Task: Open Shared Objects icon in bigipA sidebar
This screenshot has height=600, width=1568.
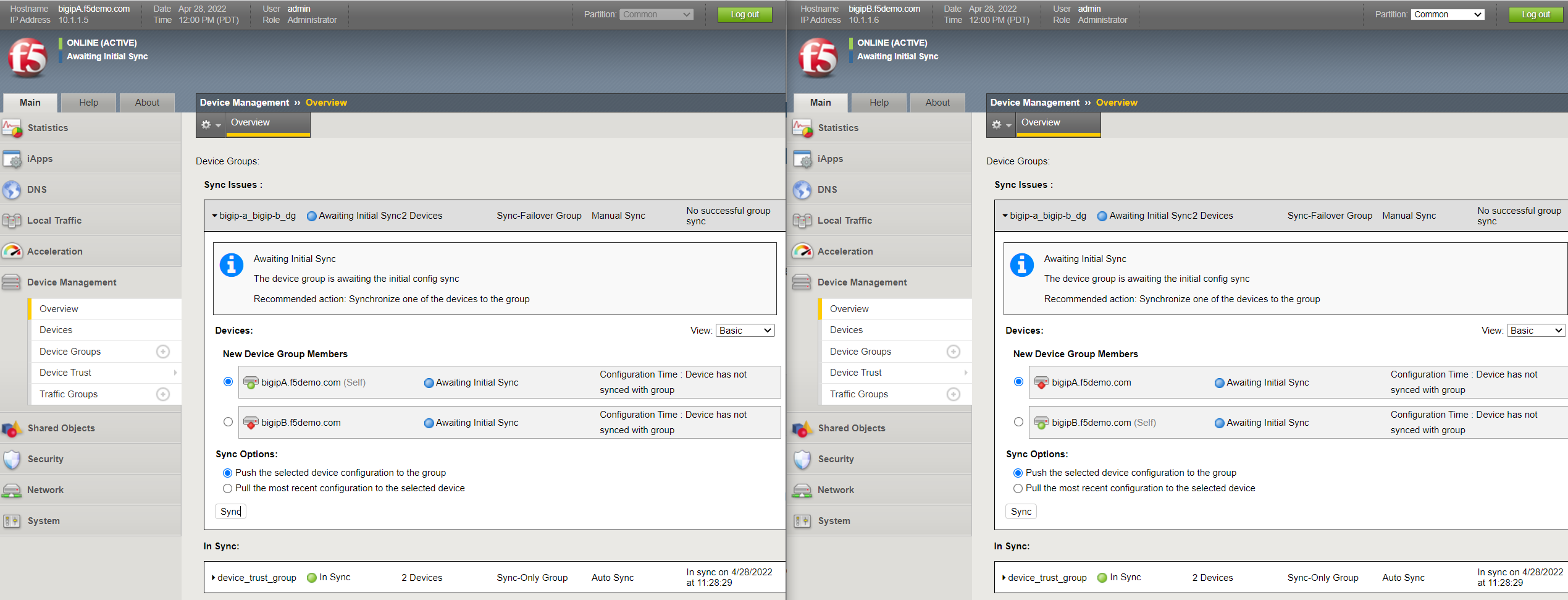Action: pos(12,428)
